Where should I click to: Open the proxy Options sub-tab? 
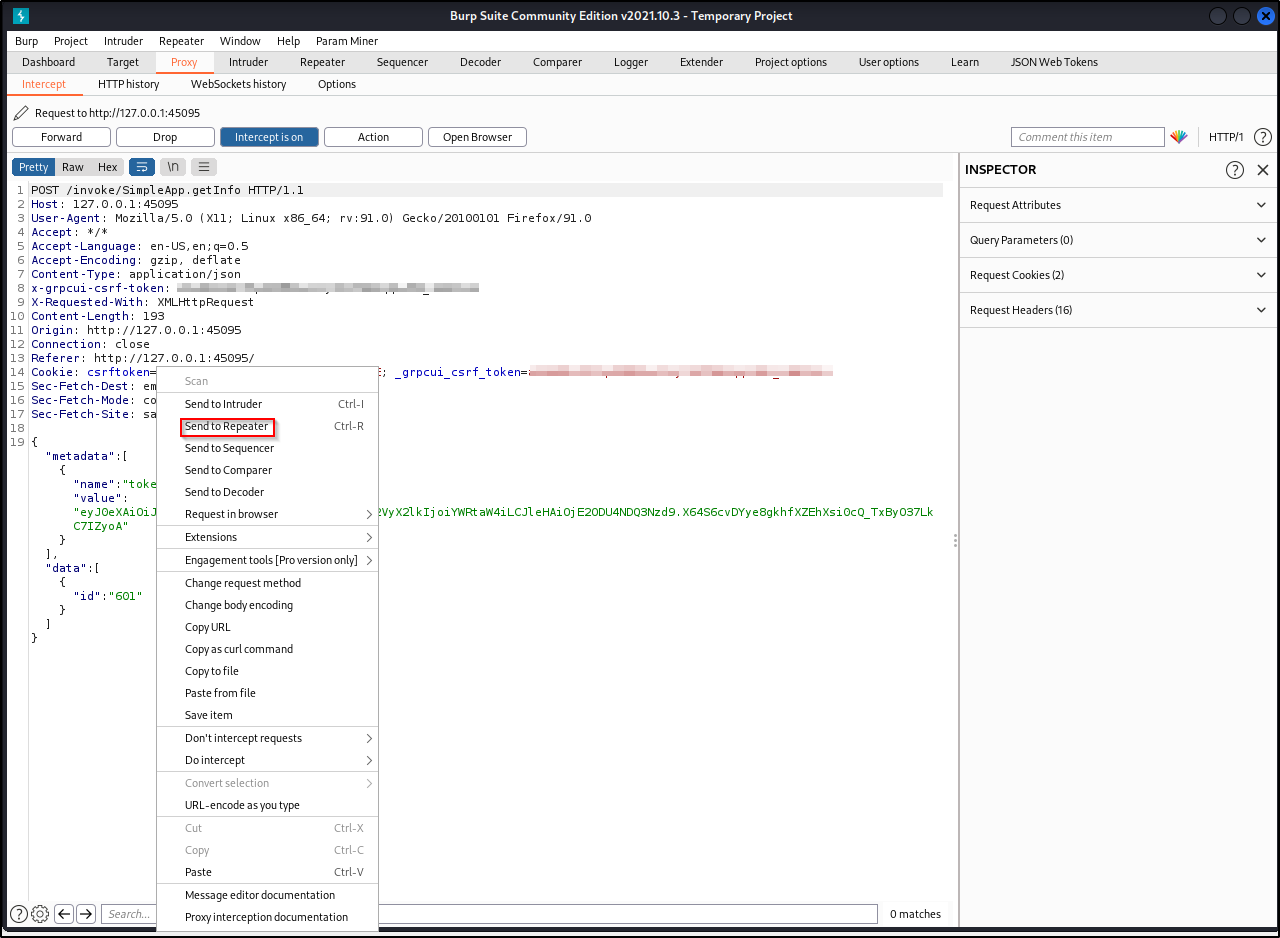point(337,84)
